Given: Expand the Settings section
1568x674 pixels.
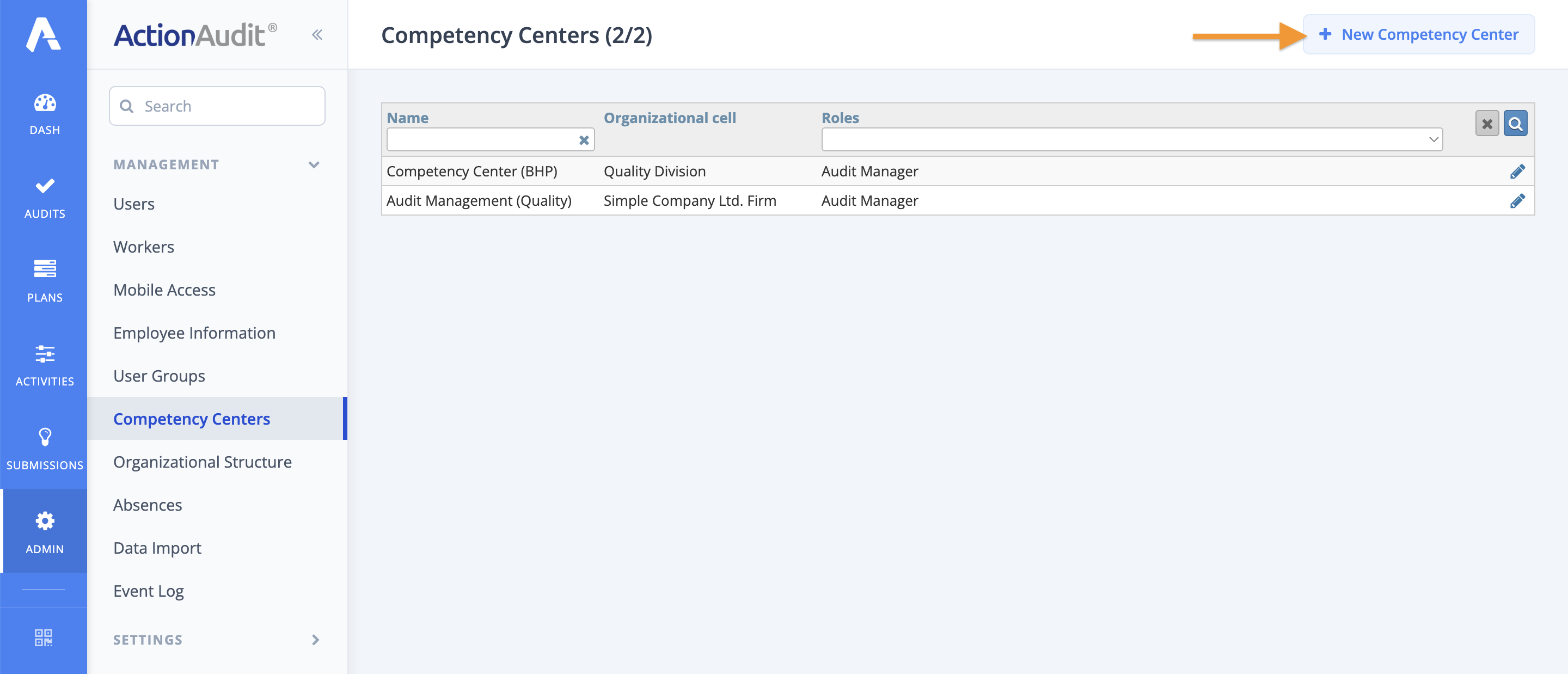Looking at the screenshot, I should click(x=315, y=640).
